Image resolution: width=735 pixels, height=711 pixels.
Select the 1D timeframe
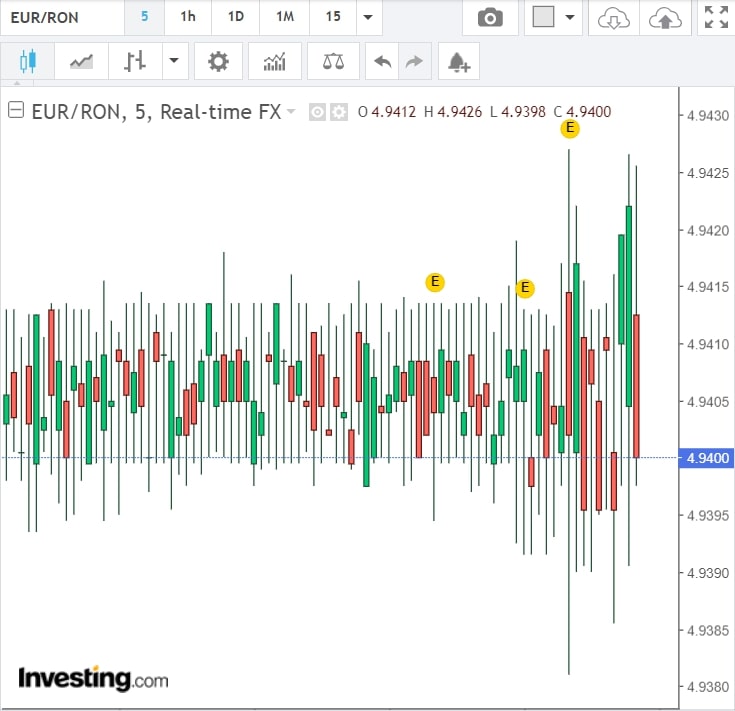(x=235, y=18)
